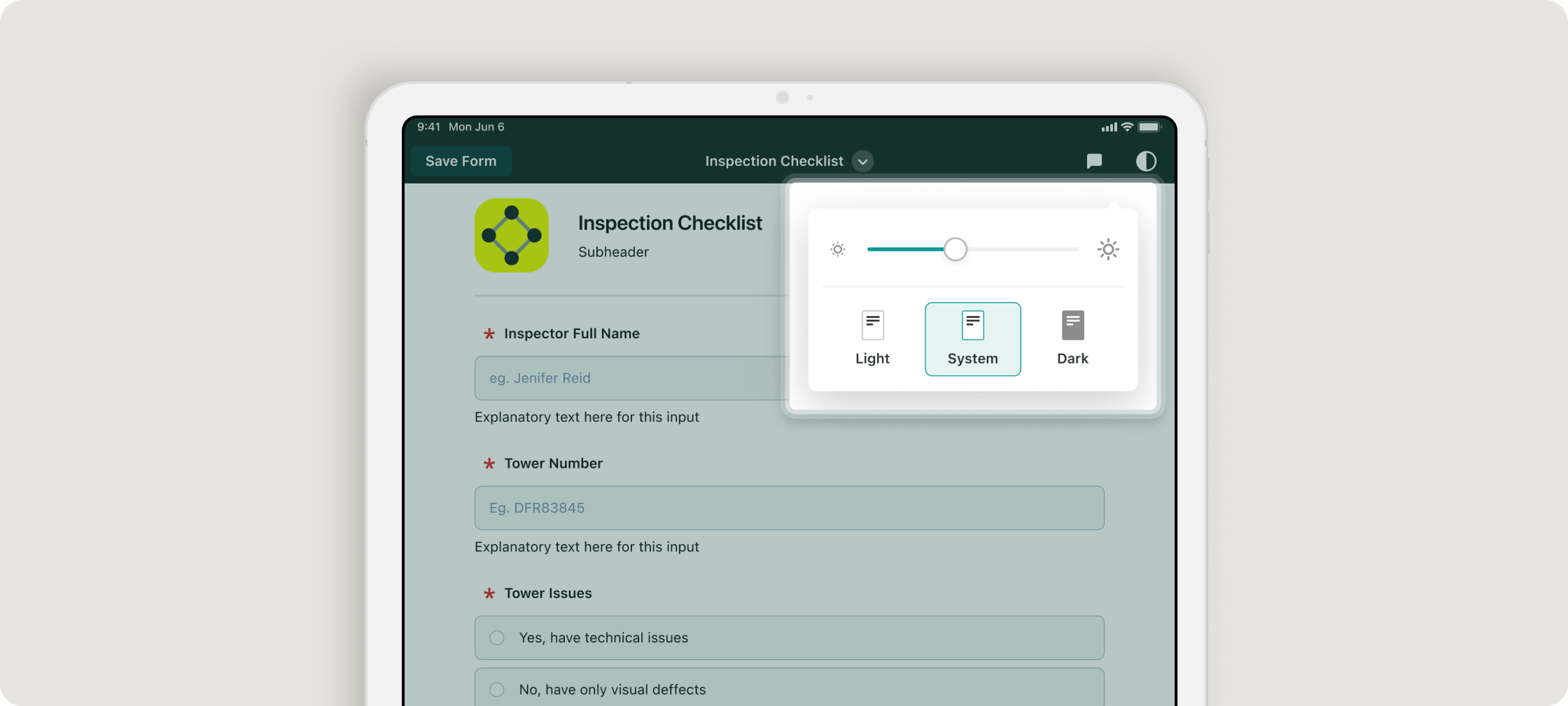Viewport: 1568px width, 706px height.
Task: Select the Light theme option
Action: pos(872,339)
